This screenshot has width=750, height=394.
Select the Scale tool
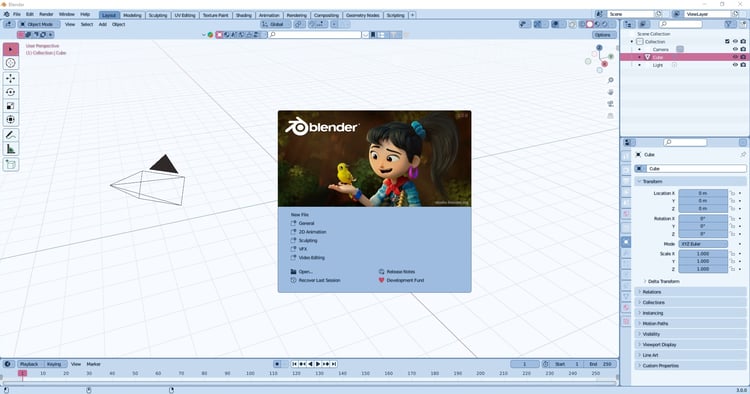coord(11,106)
